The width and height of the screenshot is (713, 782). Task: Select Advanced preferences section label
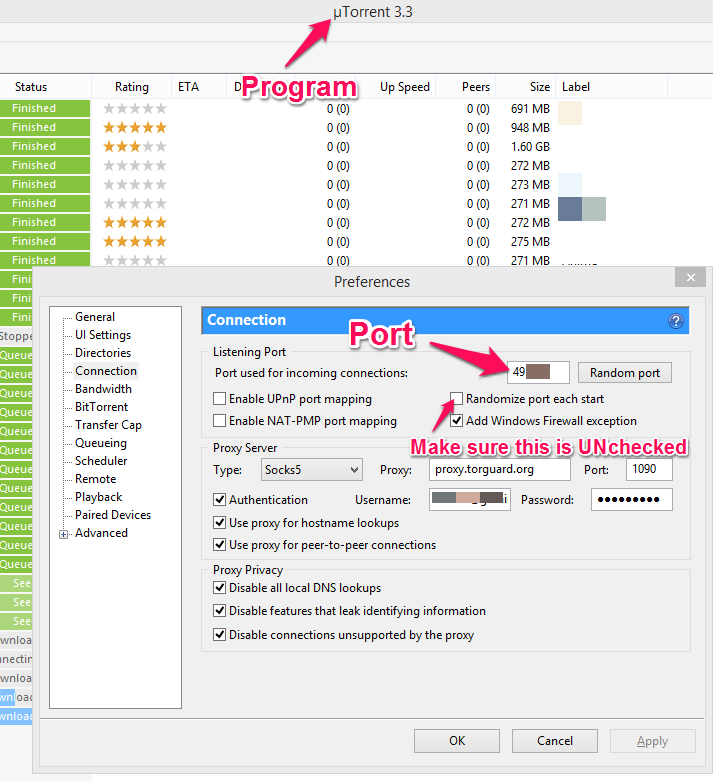101,533
